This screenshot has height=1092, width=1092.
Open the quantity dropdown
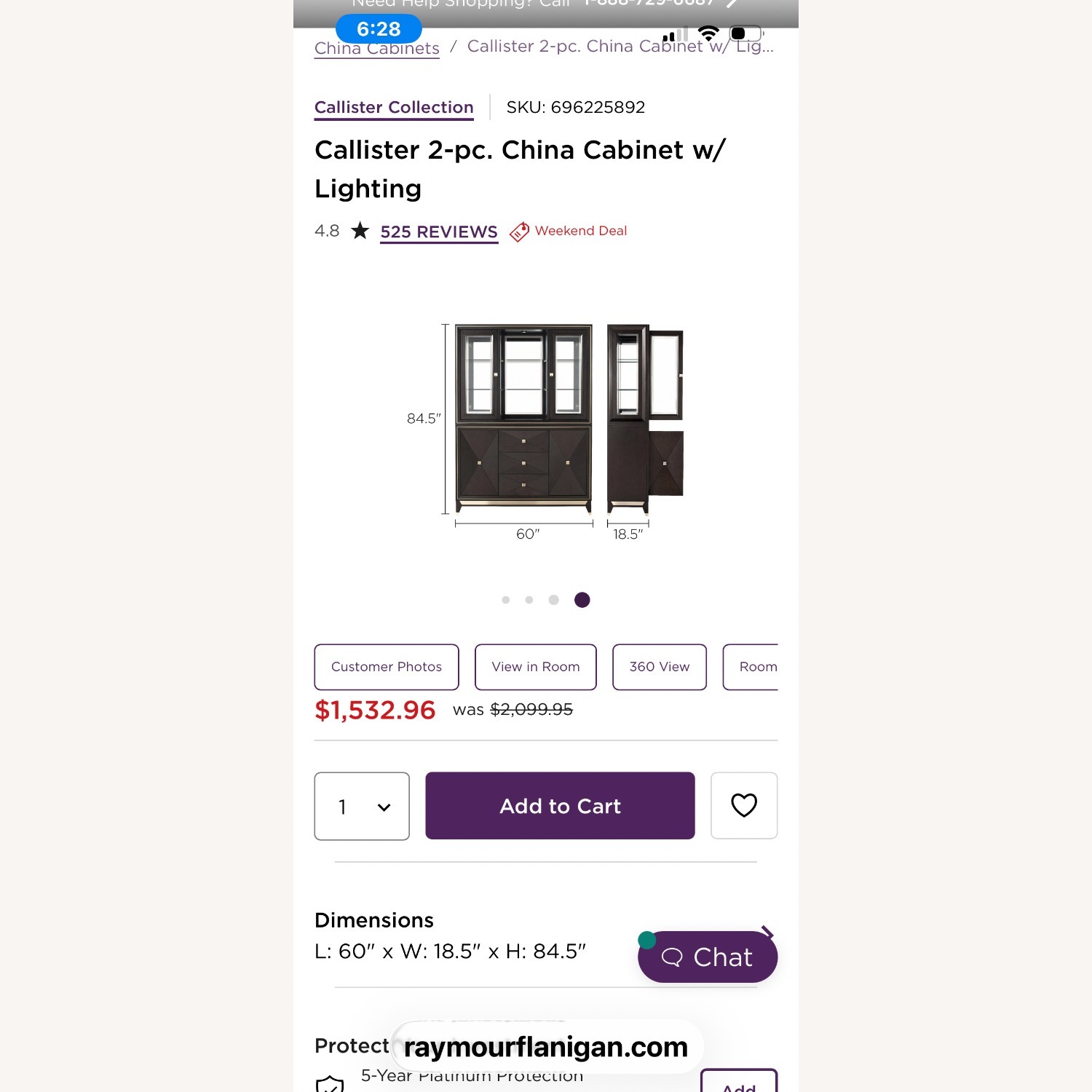click(x=362, y=806)
